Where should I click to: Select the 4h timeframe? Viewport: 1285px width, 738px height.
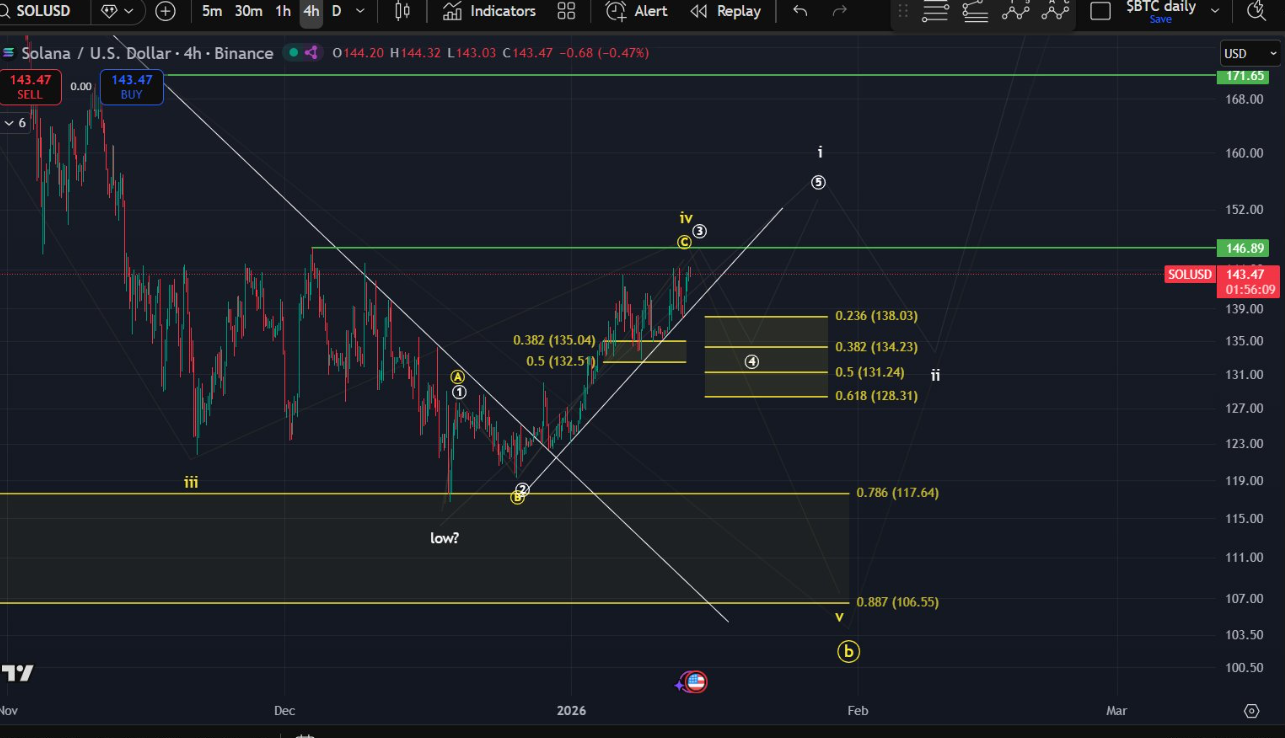311,11
